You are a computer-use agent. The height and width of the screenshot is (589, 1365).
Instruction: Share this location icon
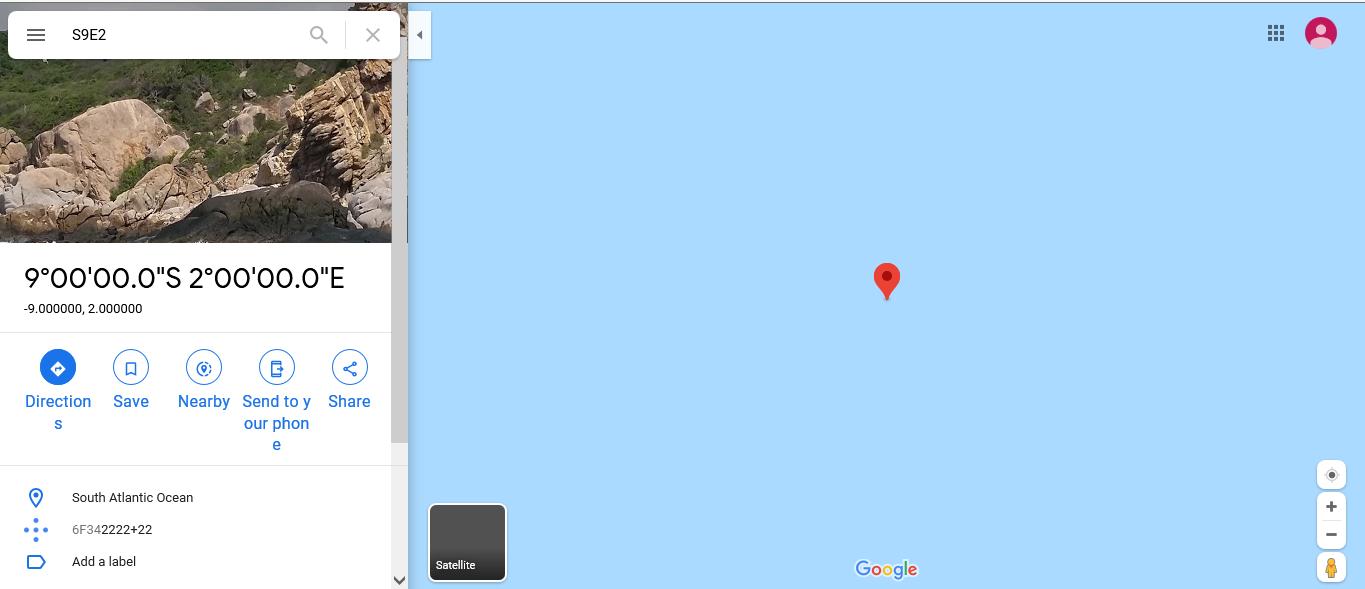(350, 368)
